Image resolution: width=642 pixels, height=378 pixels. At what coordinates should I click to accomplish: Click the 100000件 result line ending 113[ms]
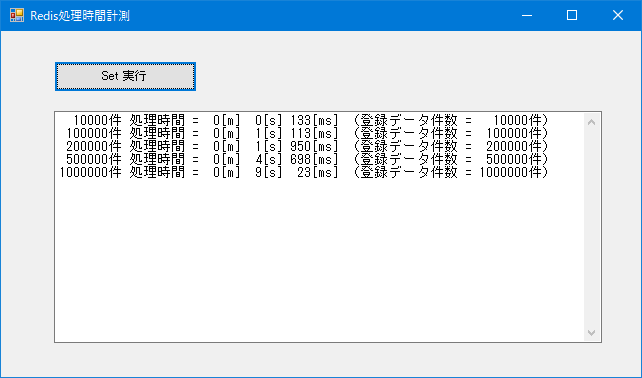tap(307, 133)
